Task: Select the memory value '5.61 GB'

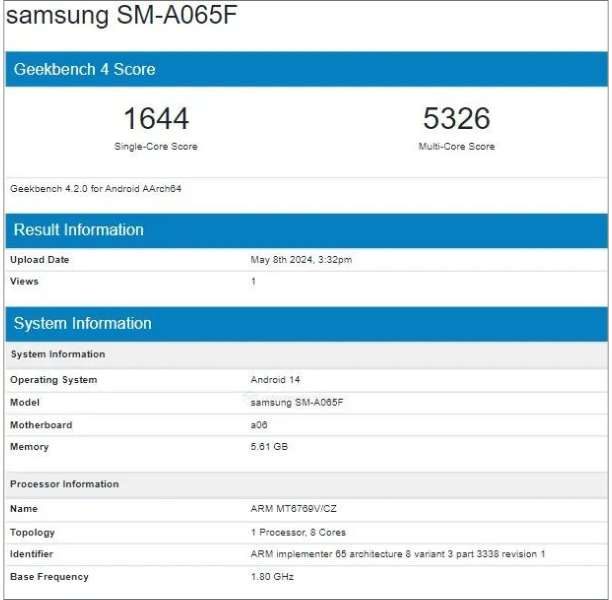Action: click(x=269, y=447)
